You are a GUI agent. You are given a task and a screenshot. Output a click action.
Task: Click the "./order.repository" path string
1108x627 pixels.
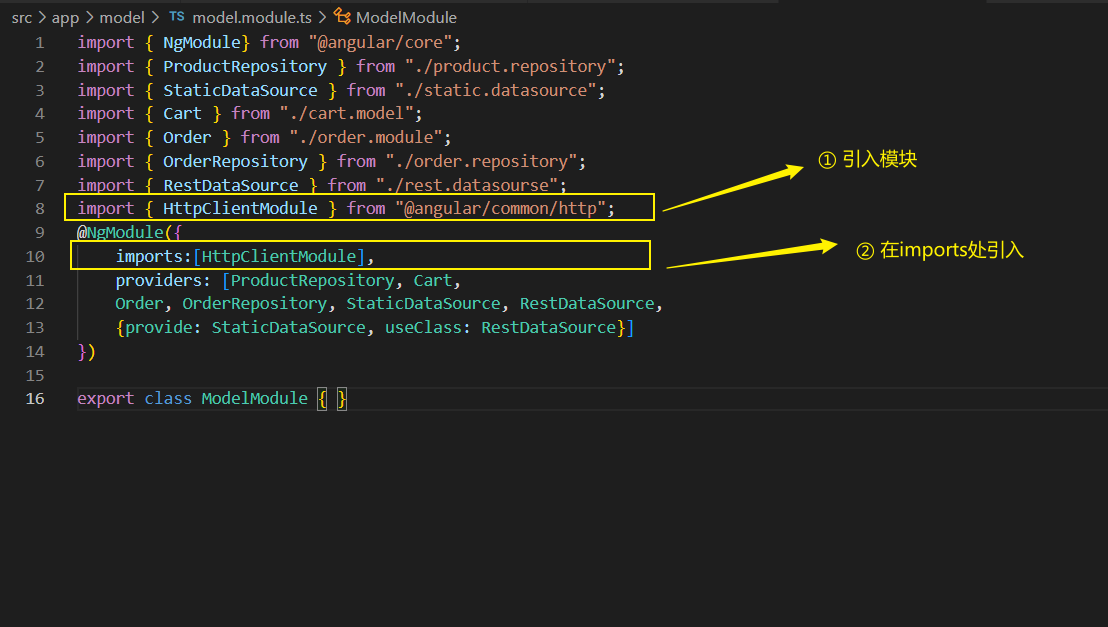(482, 162)
